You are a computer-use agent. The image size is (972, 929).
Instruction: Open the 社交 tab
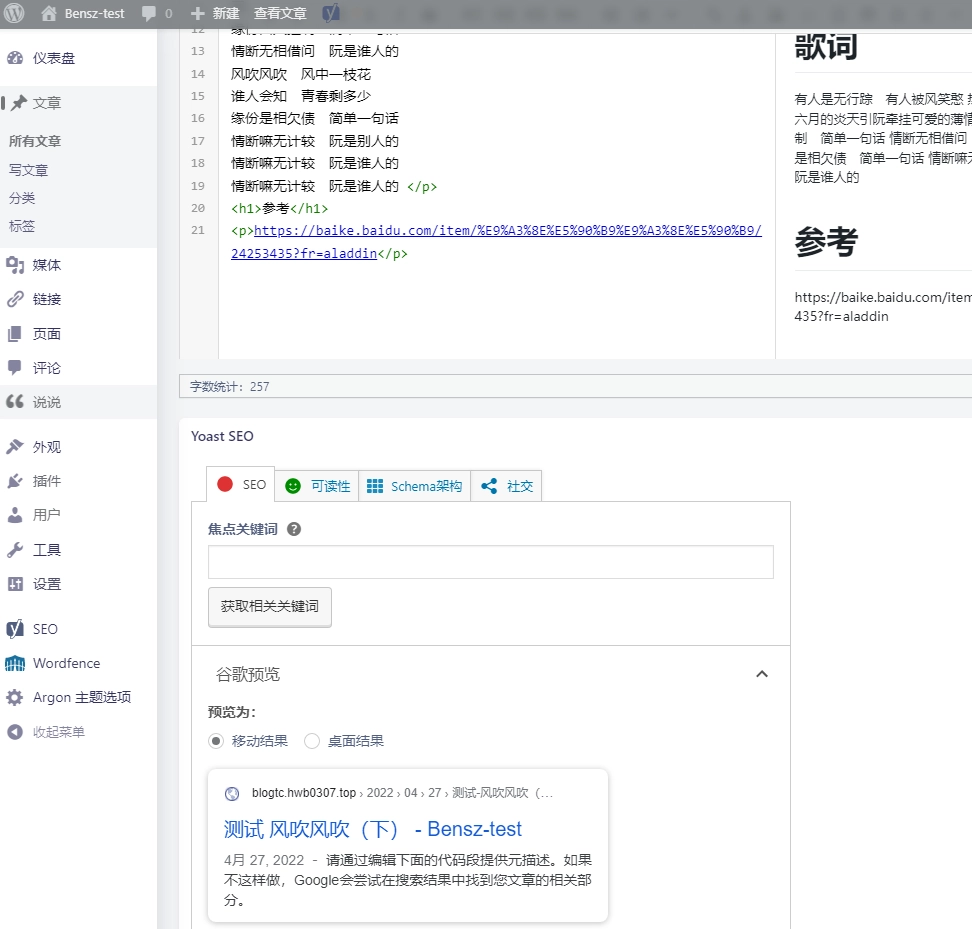(506, 486)
